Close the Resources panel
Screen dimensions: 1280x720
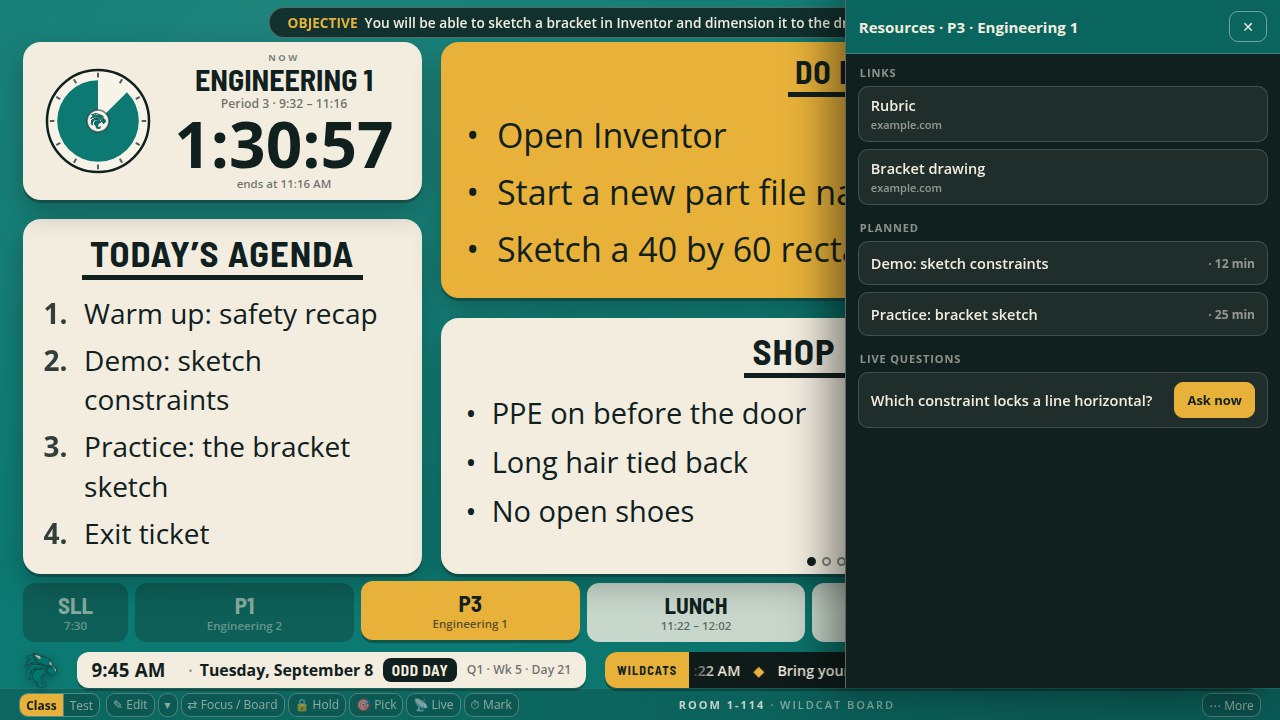click(1248, 27)
